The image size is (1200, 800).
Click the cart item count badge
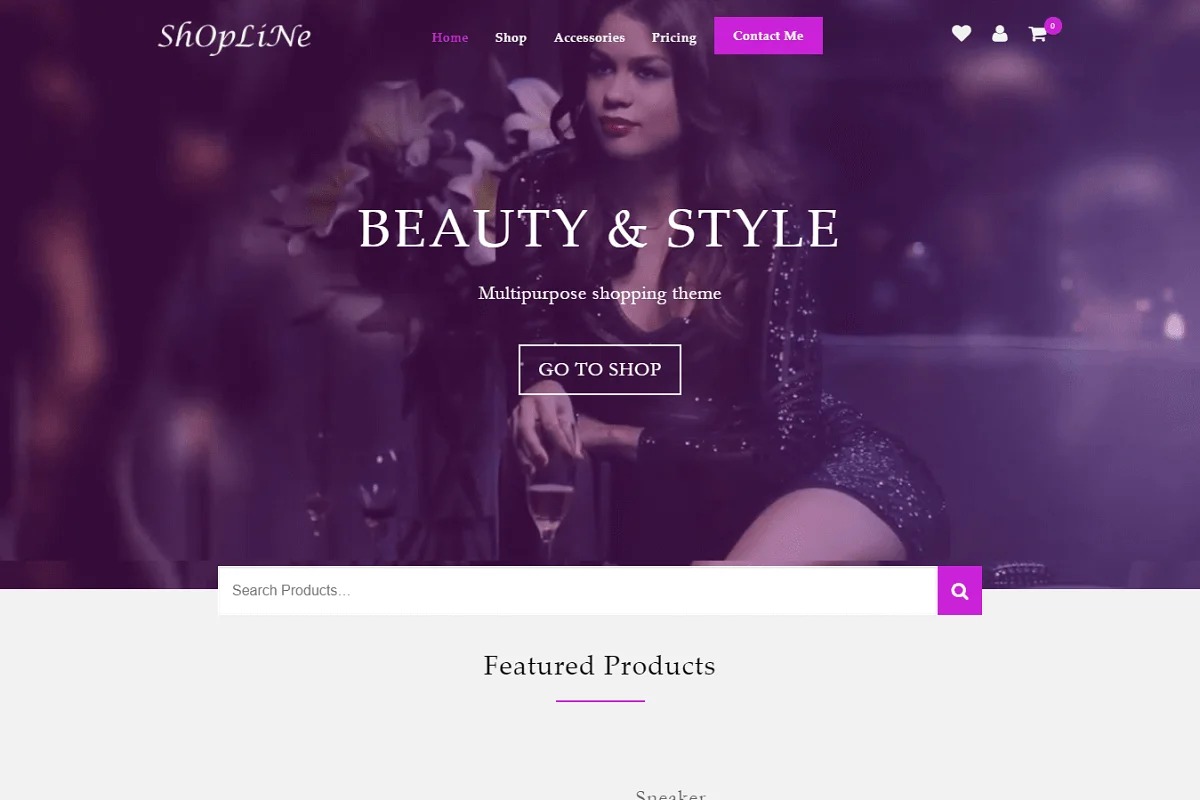click(x=1052, y=25)
